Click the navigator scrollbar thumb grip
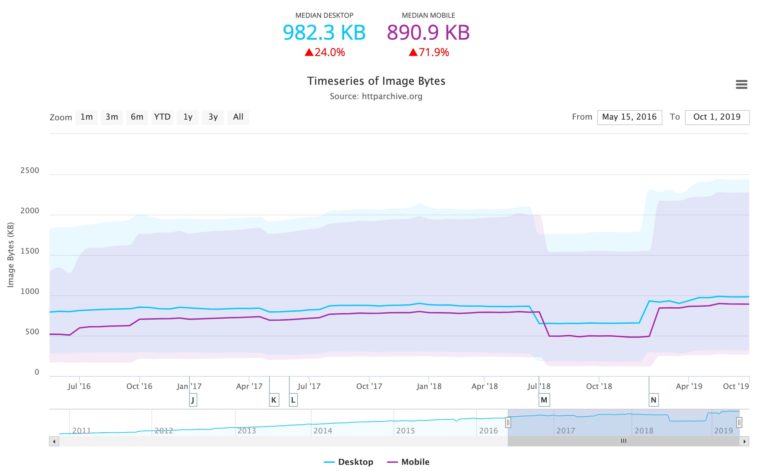768x471 pixels. (623, 440)
